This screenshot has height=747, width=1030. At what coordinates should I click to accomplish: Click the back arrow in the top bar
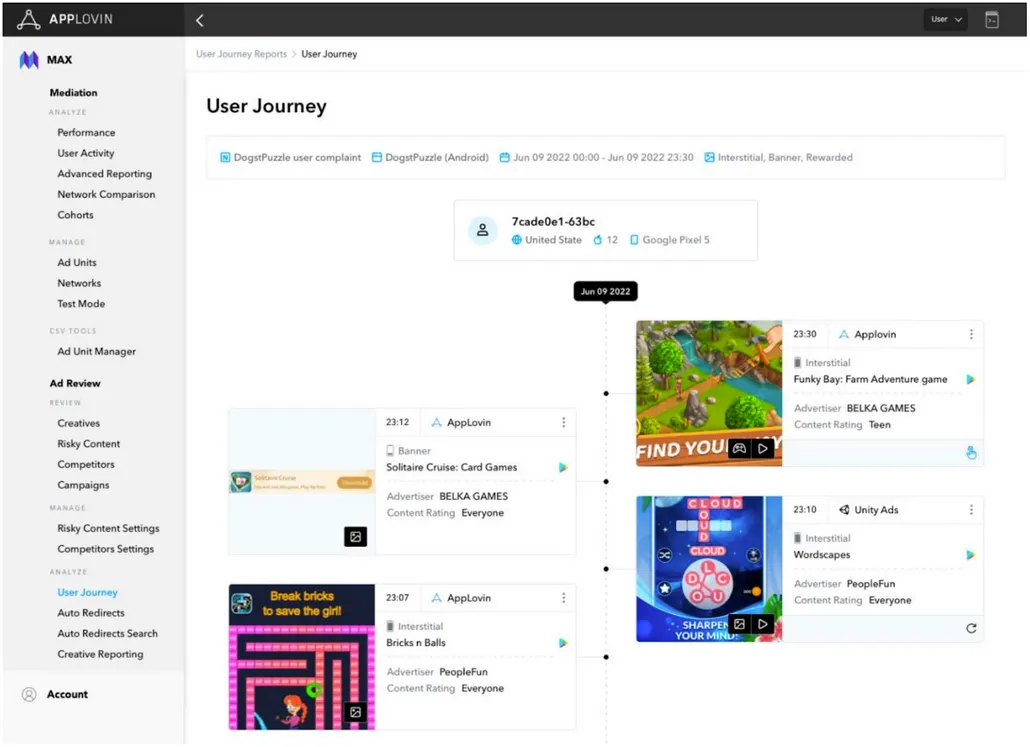pyautogui.click(x=199, y=19)
